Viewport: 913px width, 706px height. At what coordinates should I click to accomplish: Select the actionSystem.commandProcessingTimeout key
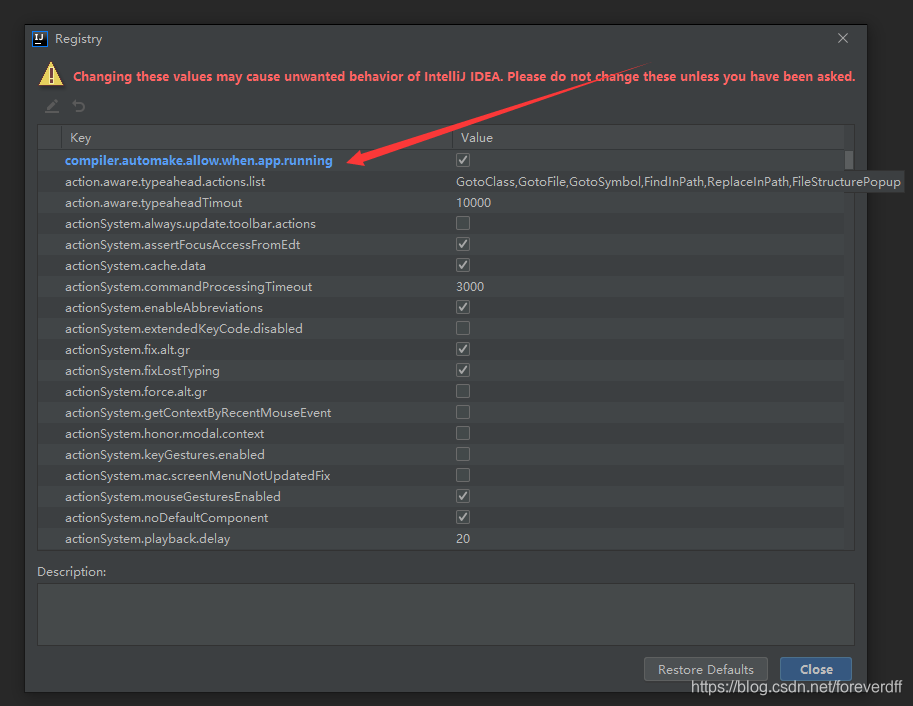pos(188,287)
